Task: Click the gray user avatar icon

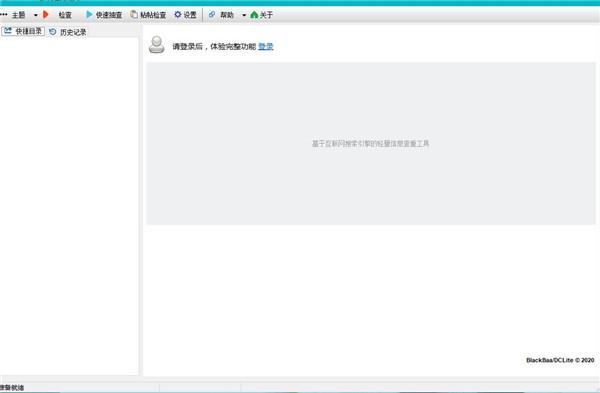Action: (157, 45)
